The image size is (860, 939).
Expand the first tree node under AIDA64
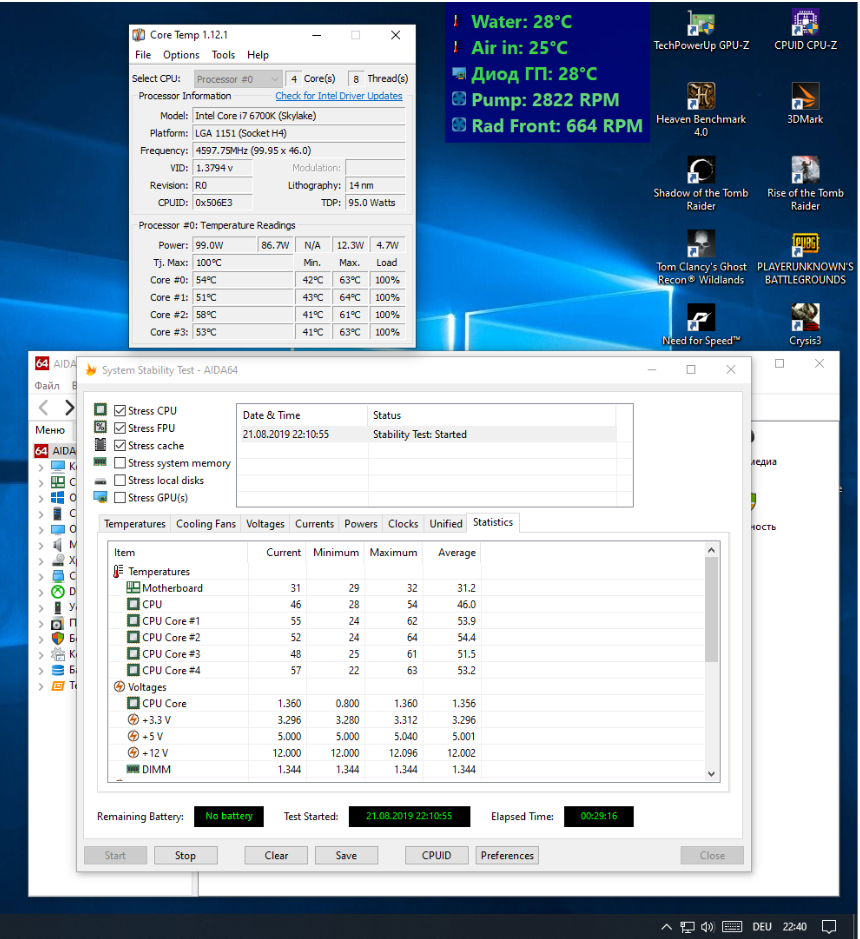(41, 467)
